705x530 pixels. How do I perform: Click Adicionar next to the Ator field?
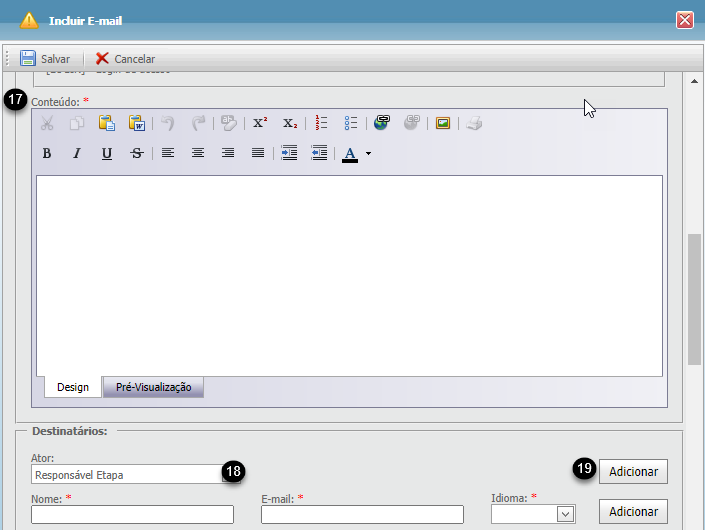coord(633,472)
